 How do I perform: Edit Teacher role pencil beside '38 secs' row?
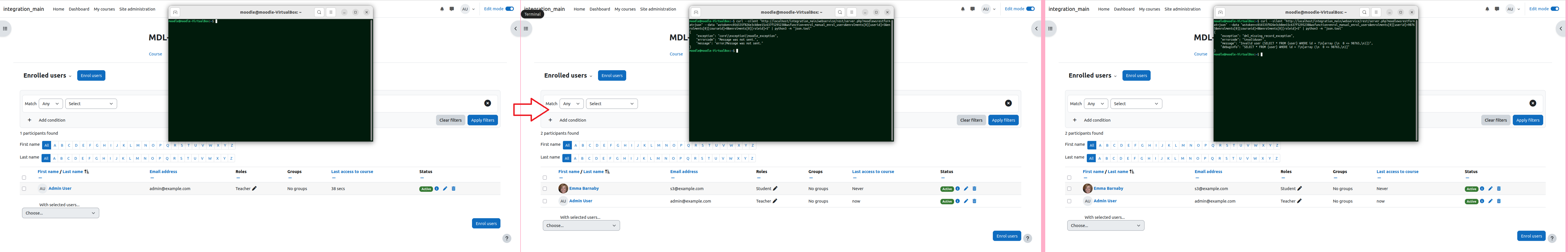click(255, 189)
